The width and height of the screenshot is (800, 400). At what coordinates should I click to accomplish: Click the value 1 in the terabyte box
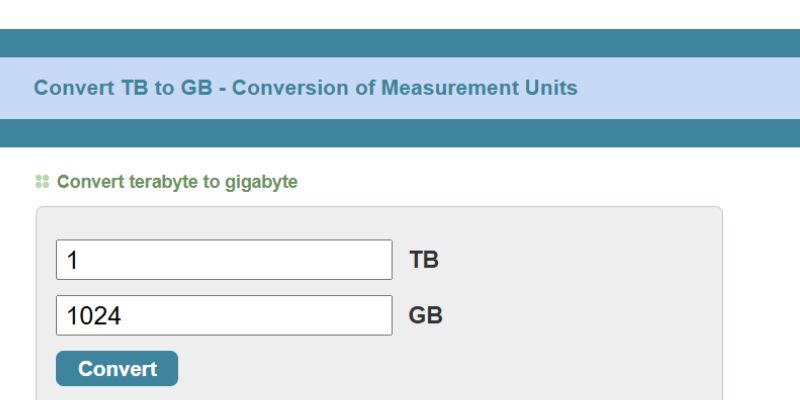pyautogui.click(x=73, y=261)
